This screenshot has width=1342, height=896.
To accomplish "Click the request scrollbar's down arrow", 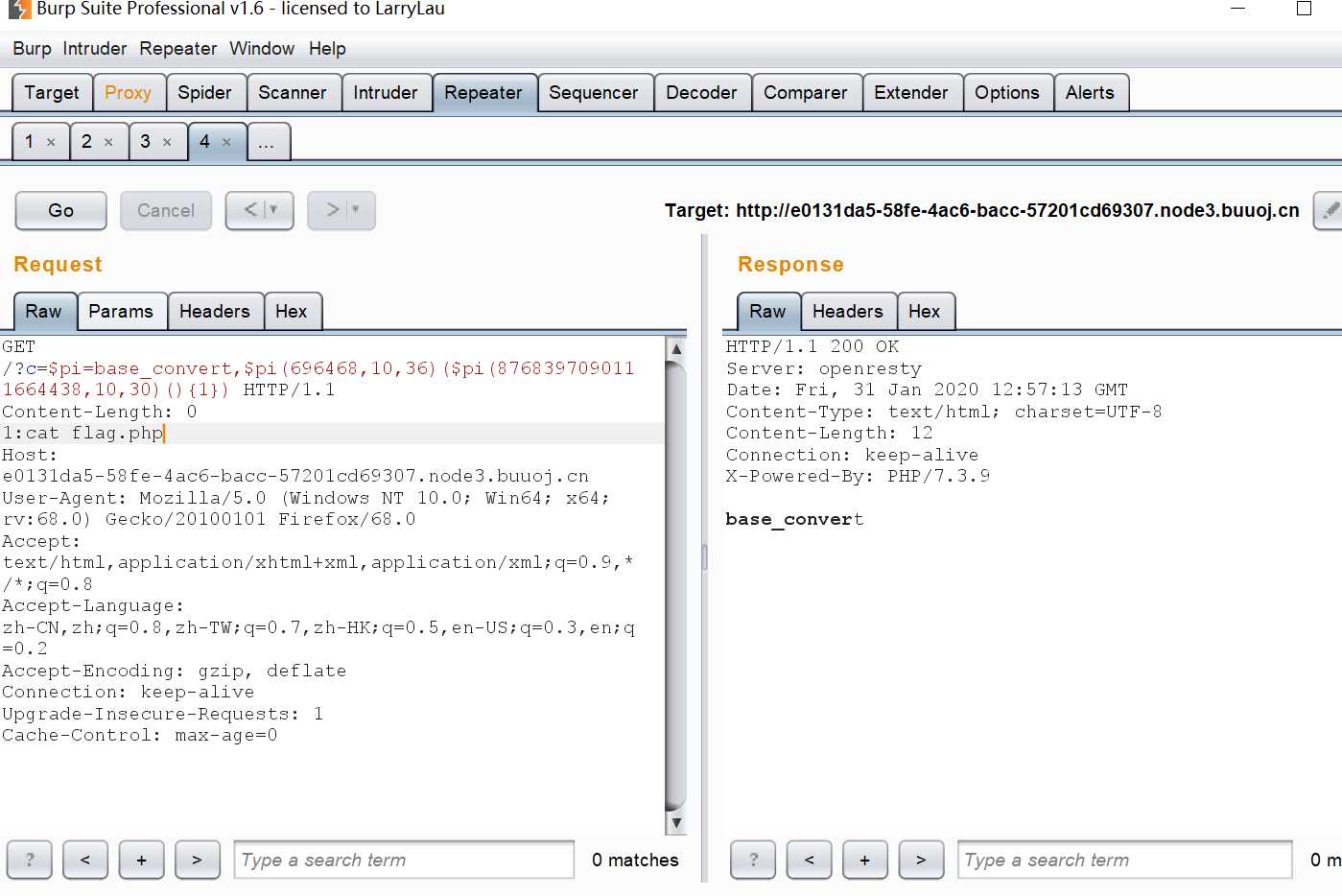I will (676, 822).
